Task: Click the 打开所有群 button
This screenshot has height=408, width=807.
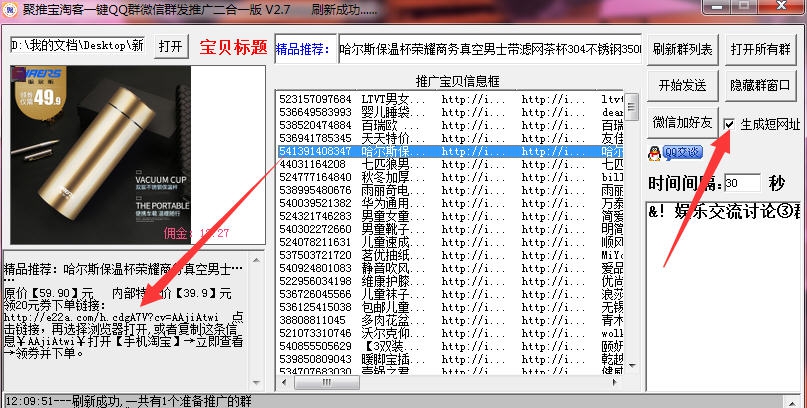Action: [761, 49]
